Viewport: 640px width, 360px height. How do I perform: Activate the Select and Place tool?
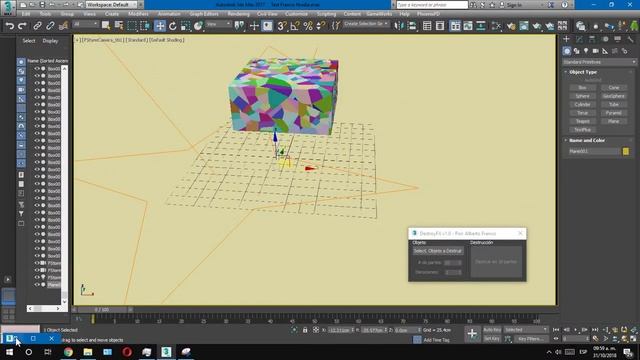click(198, 26)
